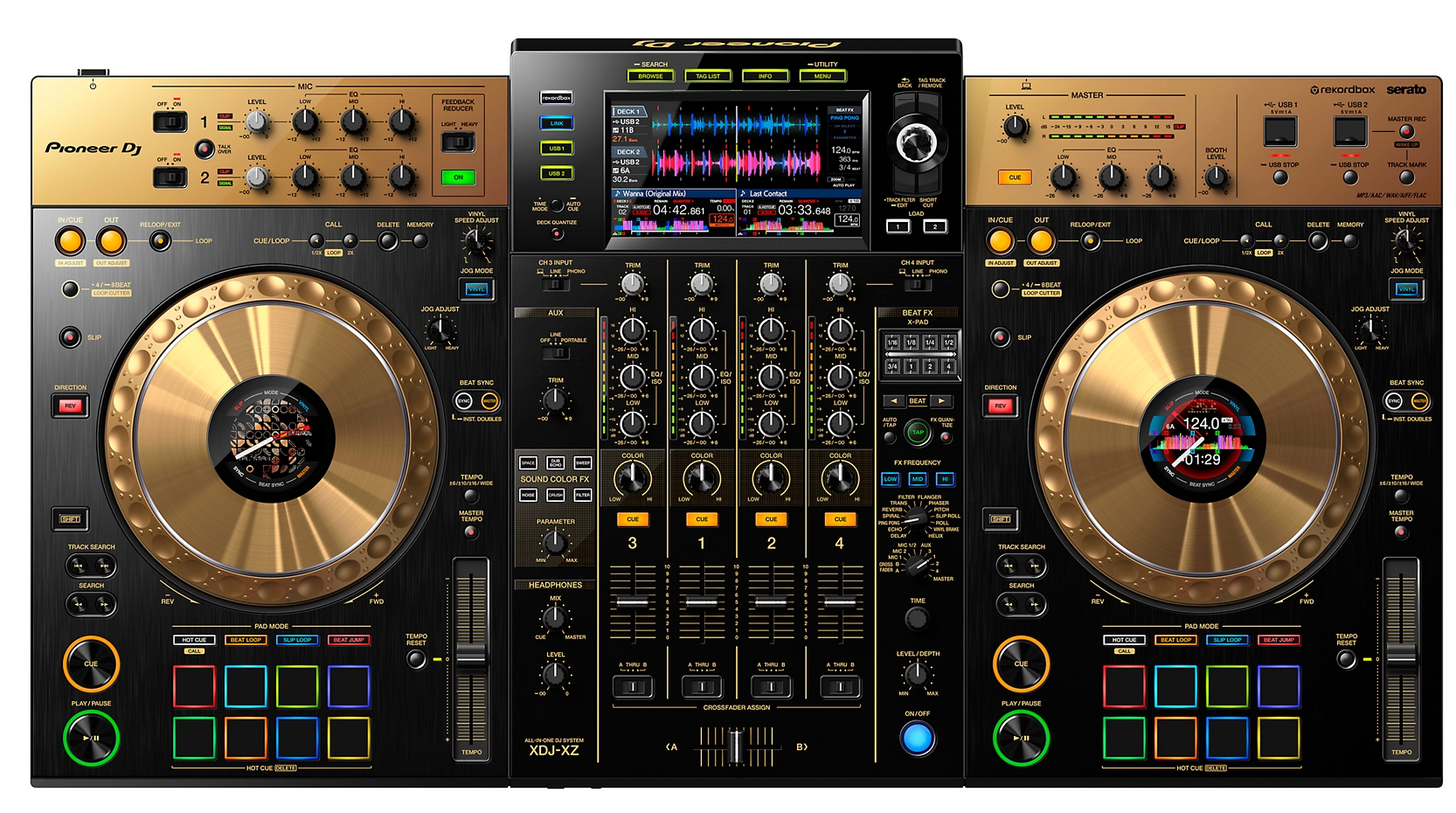Select FILTER sound color FX

[582, 495]
